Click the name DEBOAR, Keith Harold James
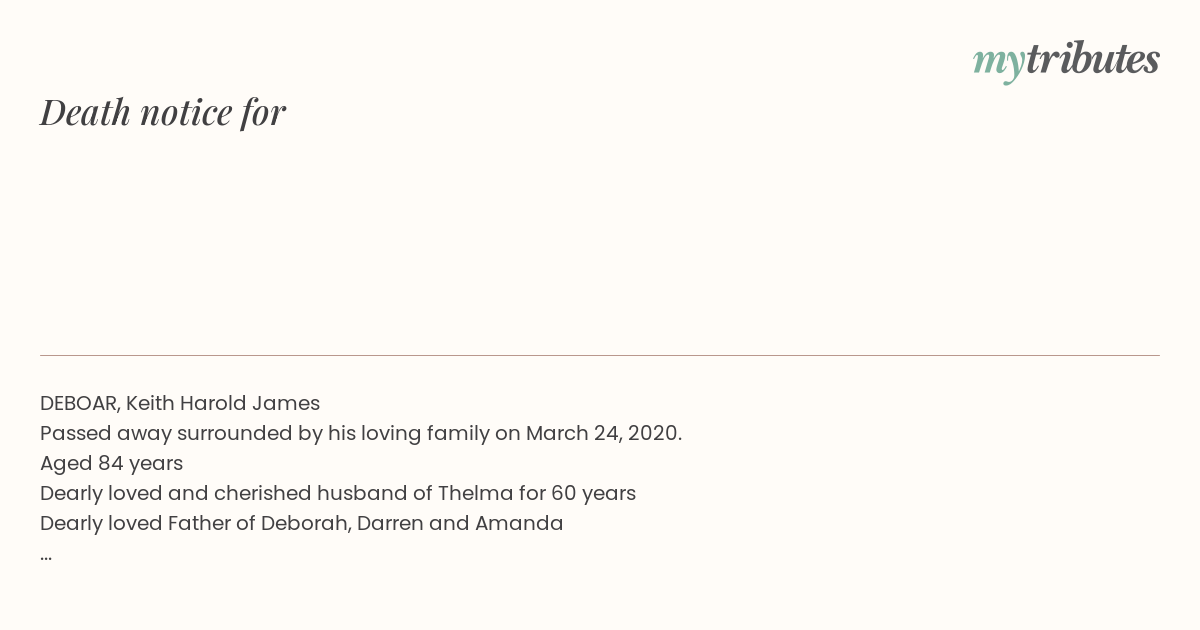This screenshot has height=630, width=1200. pos(180,403)
